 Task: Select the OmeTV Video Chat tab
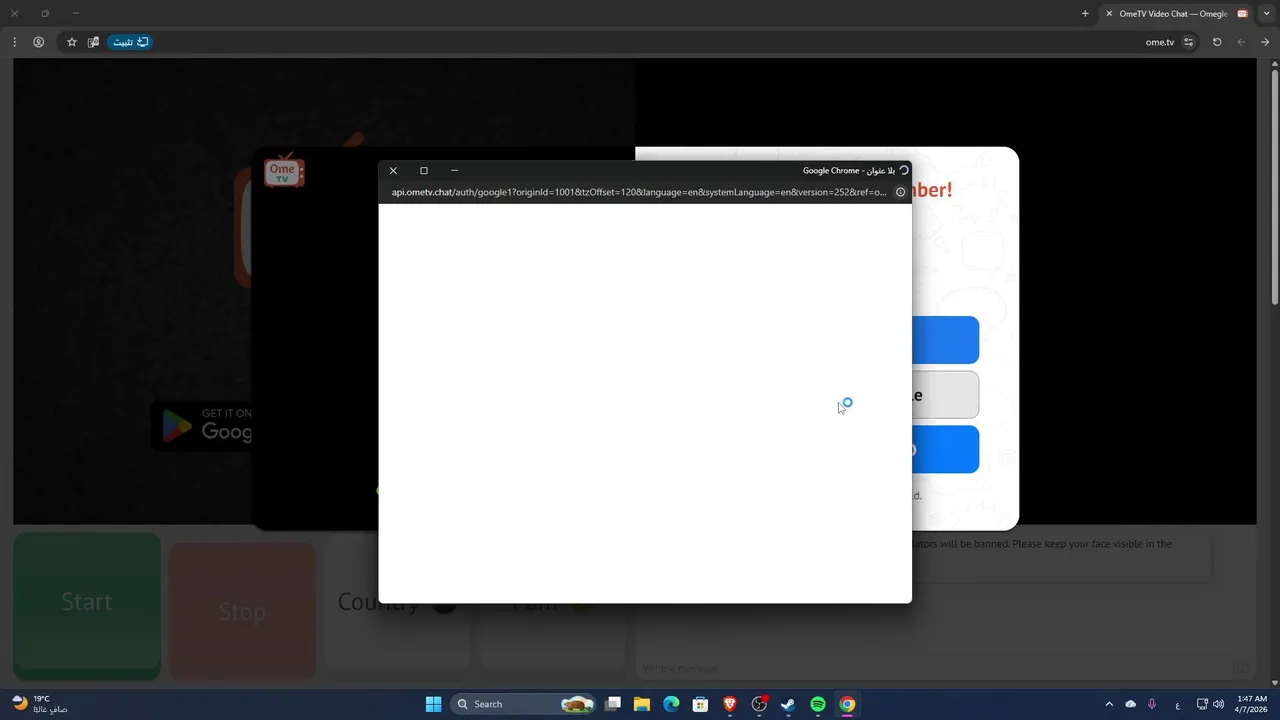[1177, 14]
